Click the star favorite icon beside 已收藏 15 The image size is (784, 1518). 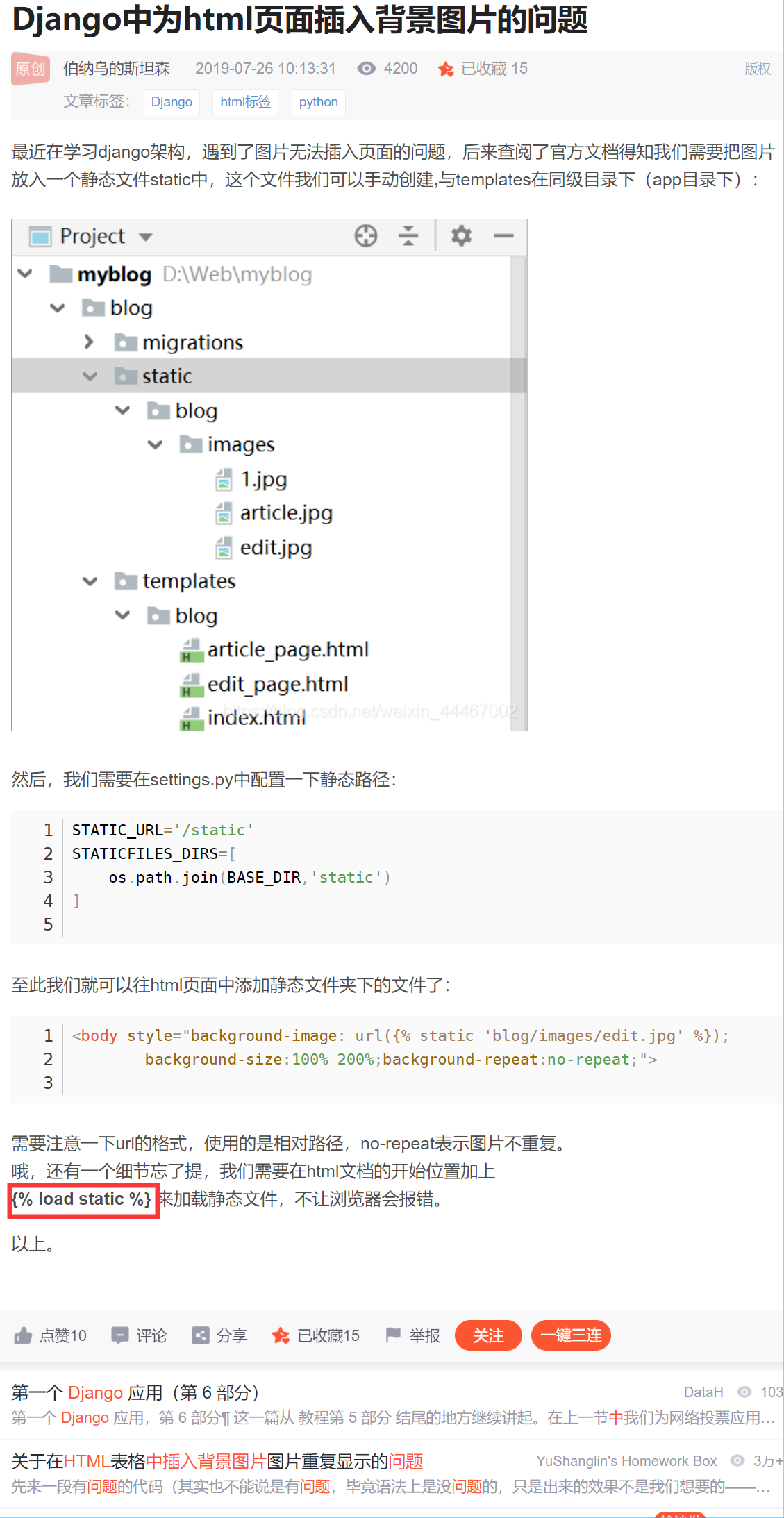(x=446, y=69)
